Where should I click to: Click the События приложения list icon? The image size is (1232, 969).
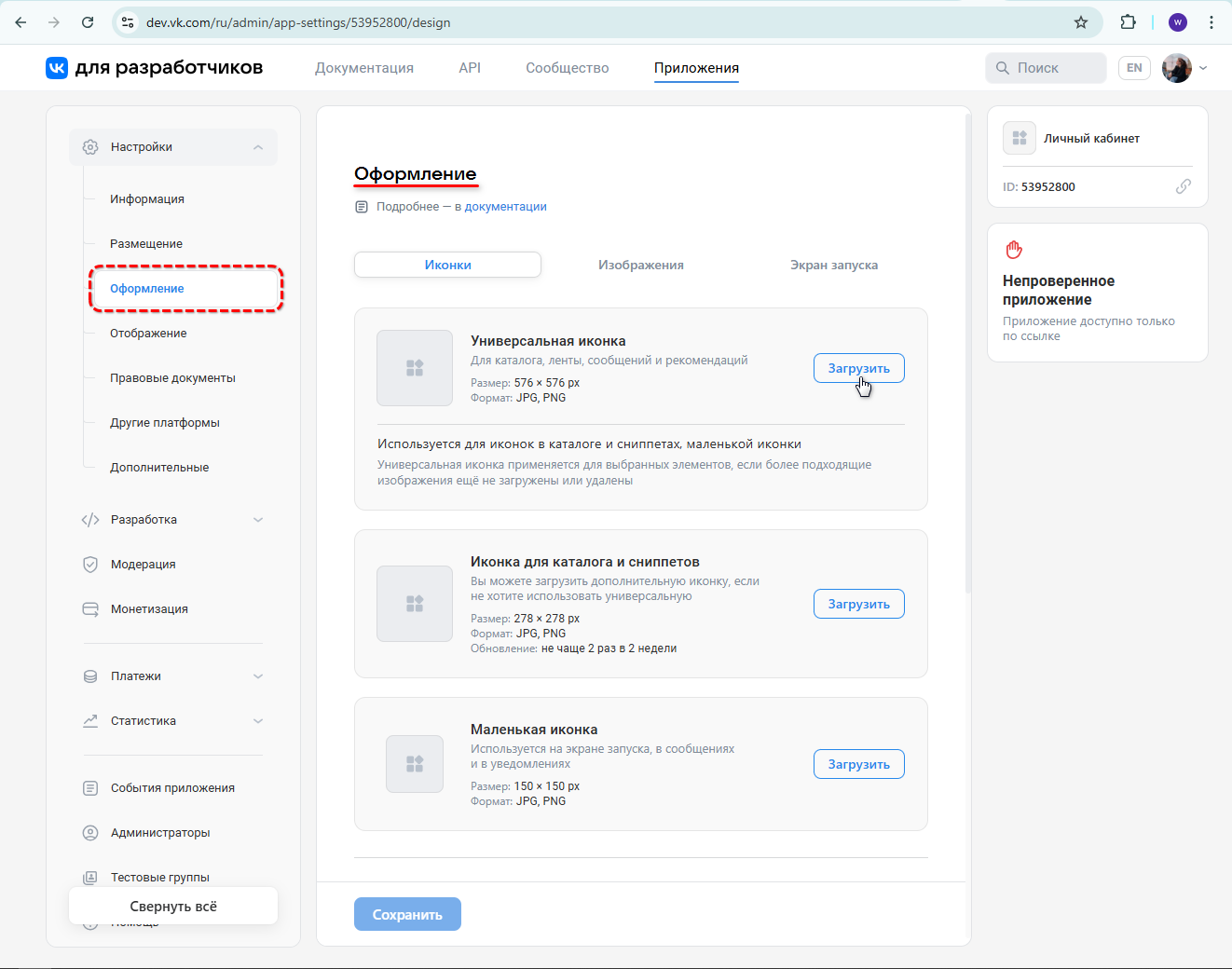[x=89, y=787]
